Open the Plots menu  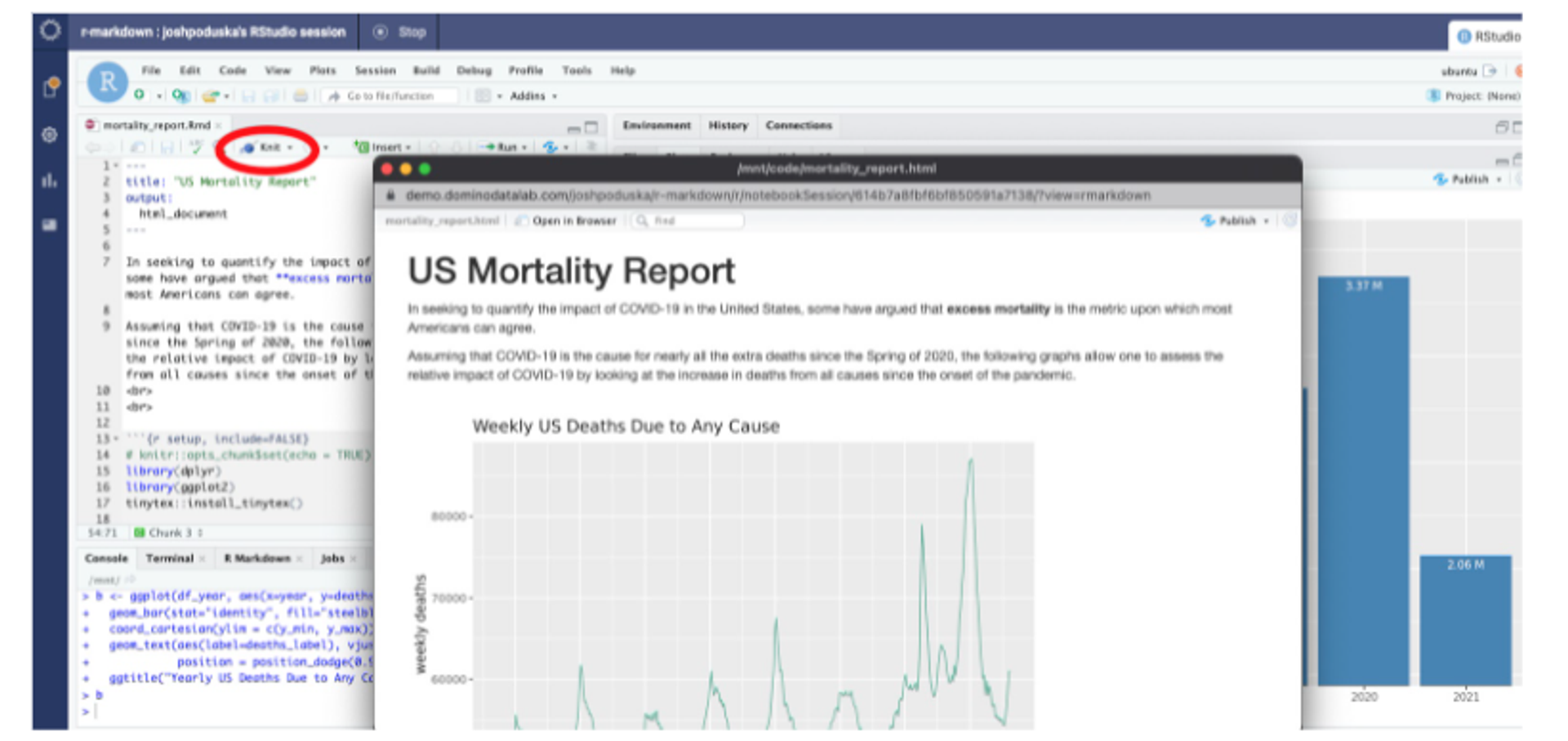[x=323, y=70]
